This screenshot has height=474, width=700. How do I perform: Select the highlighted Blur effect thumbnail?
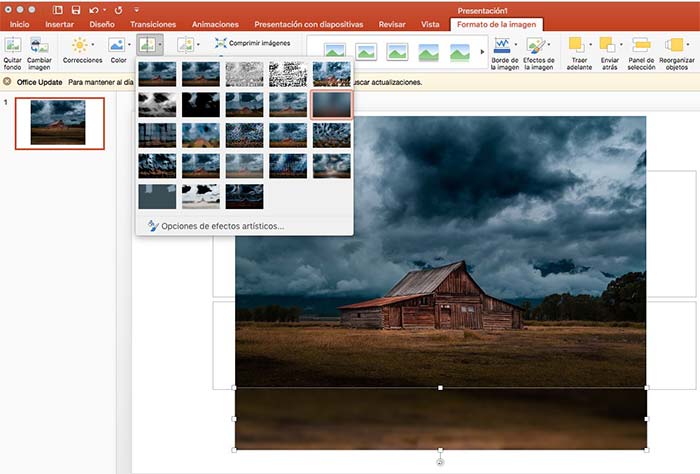[331, 104]
